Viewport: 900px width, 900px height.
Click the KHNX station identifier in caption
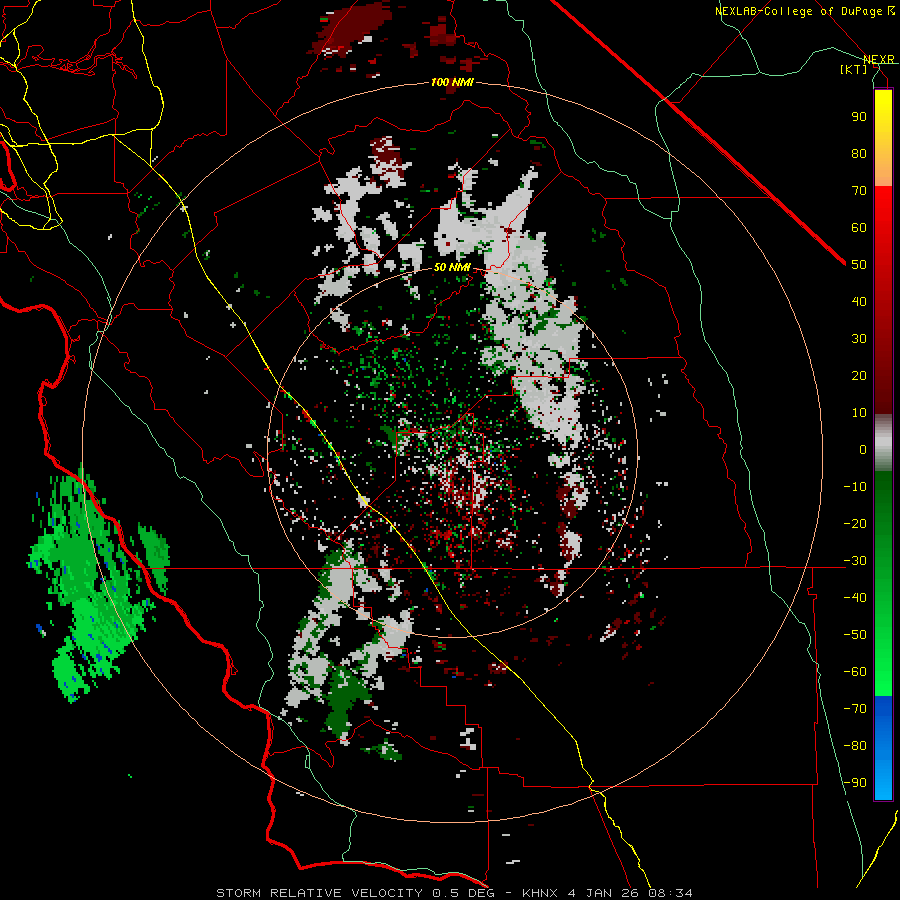point(541,893)
